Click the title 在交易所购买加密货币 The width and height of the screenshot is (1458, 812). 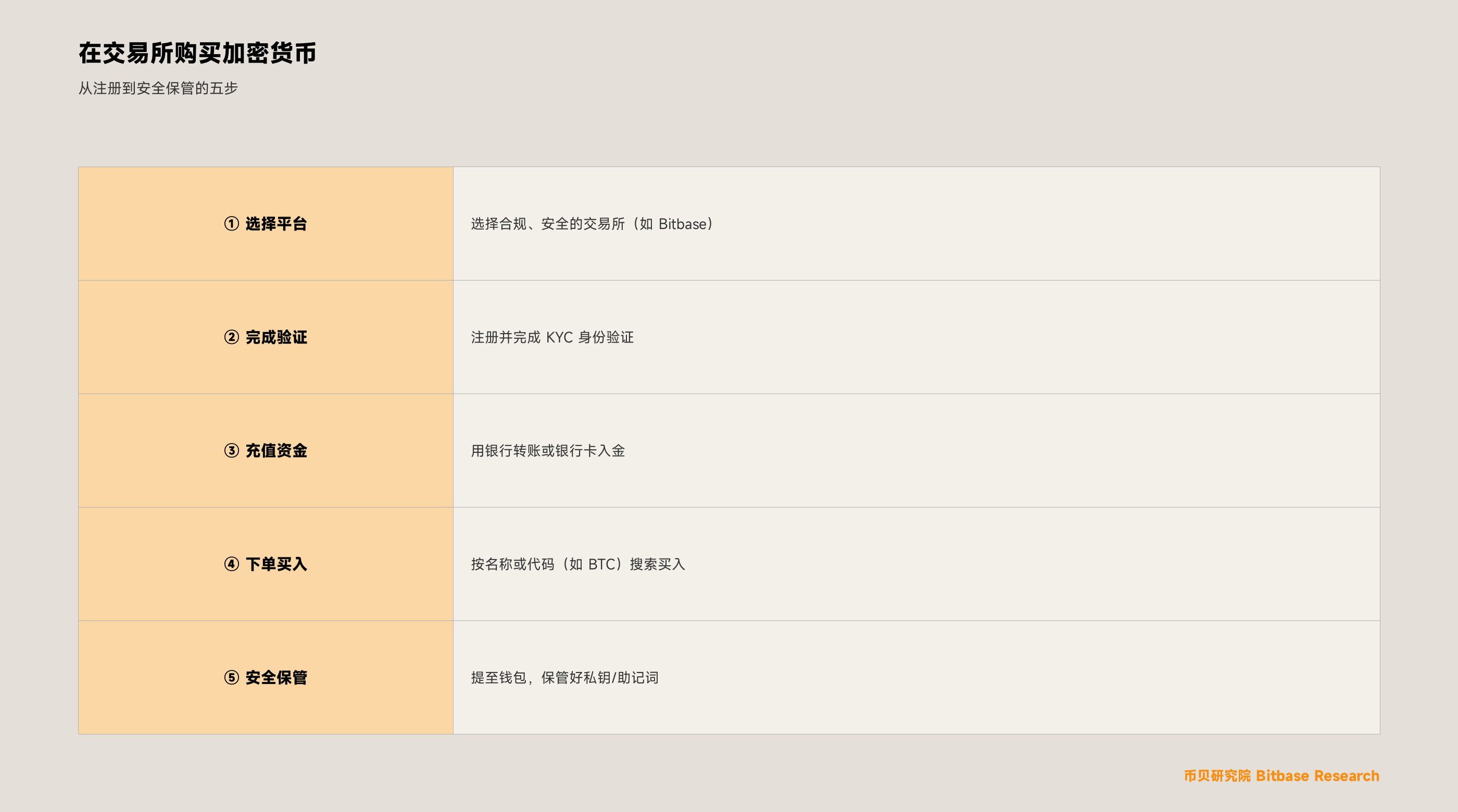197,53
